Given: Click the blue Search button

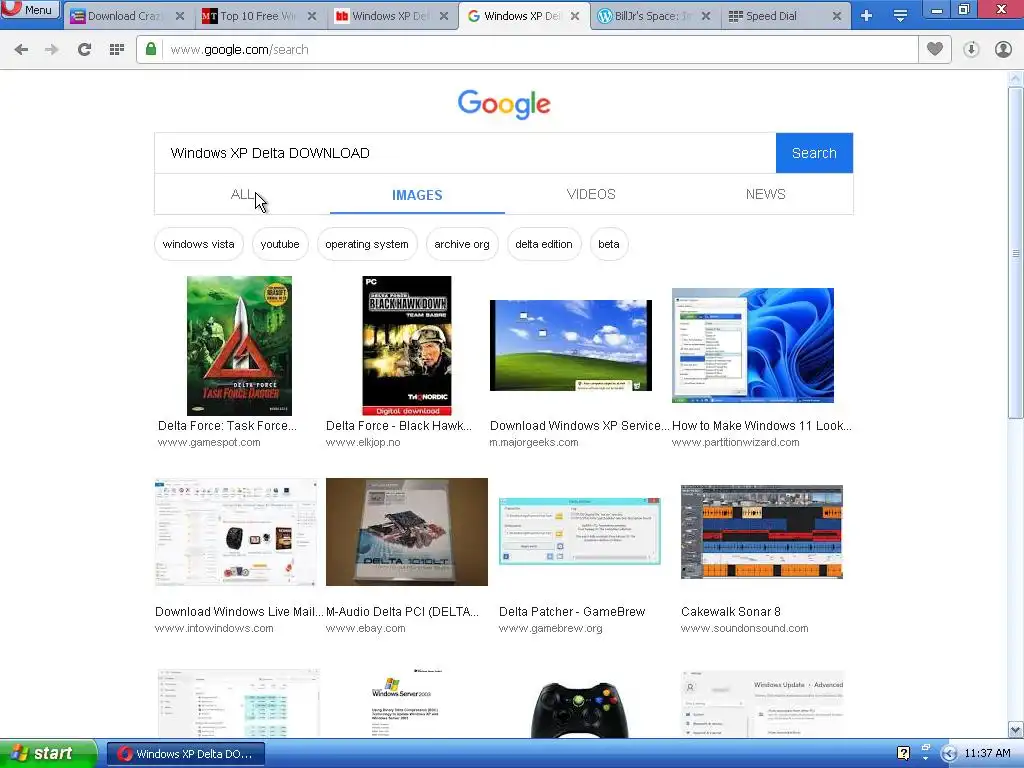Looking at the screenshot, I should coord(814,153).
